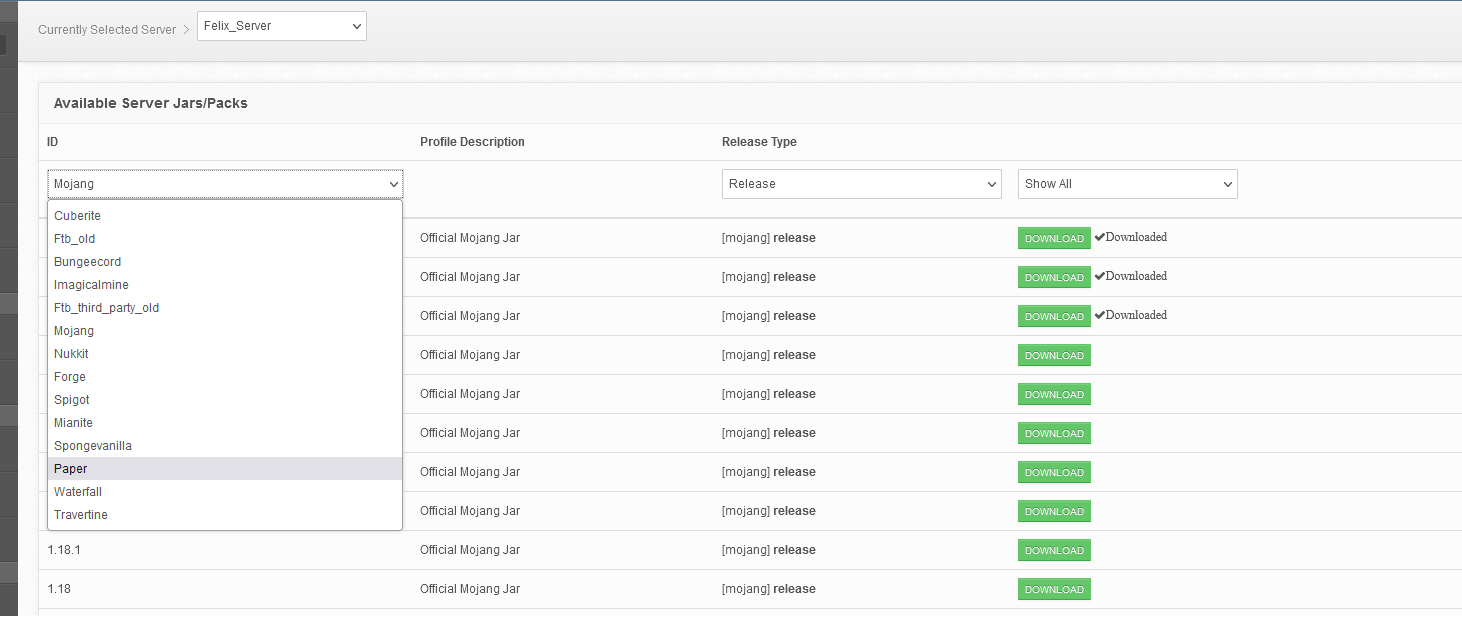Open the Felix_Server selection dropdown
The width and height of the screenshot is (1462, 618).
pos(281,27)
